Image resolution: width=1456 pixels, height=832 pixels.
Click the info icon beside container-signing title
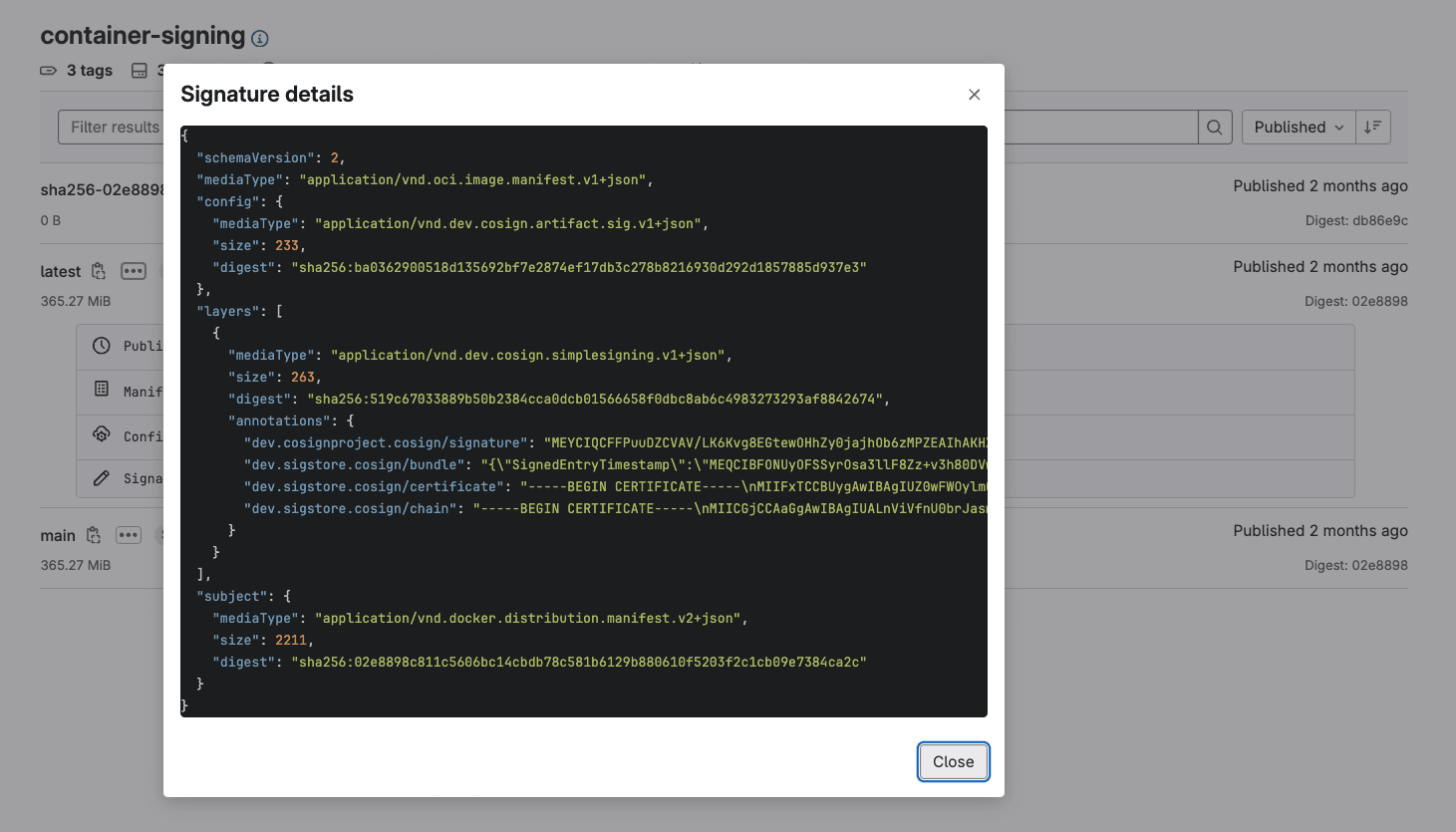260,39
